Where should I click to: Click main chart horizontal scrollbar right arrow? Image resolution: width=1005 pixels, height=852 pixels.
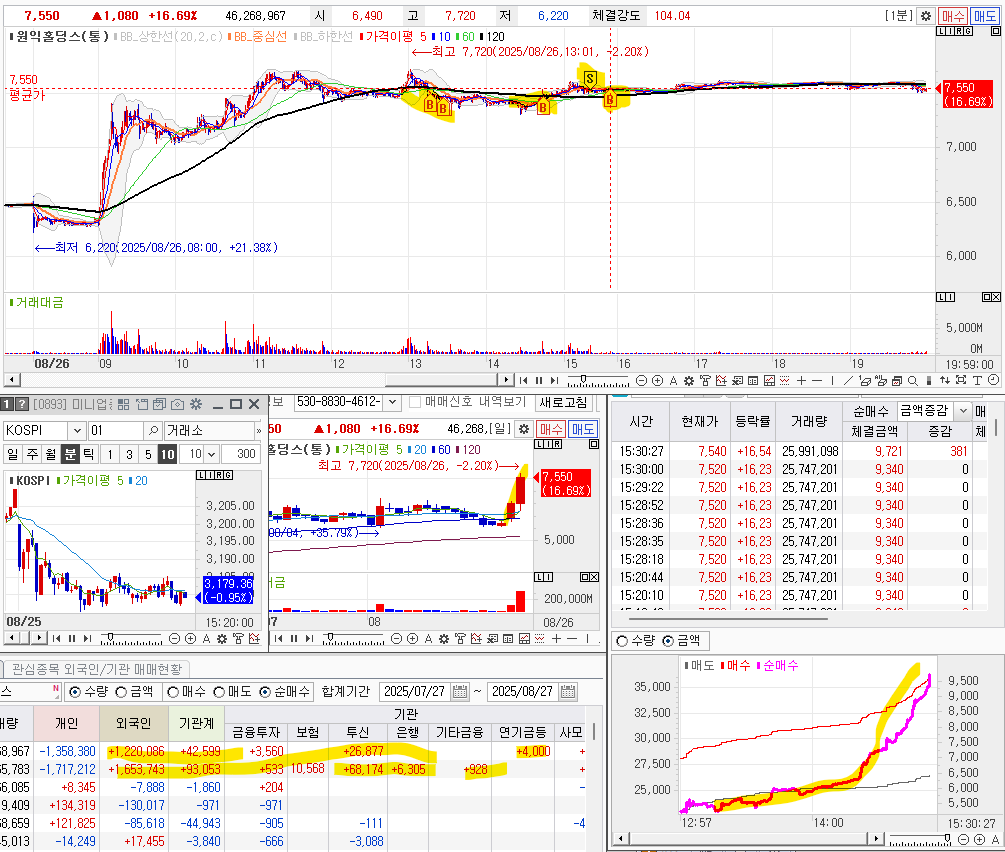pyautogui.click(x=506, y=380)
